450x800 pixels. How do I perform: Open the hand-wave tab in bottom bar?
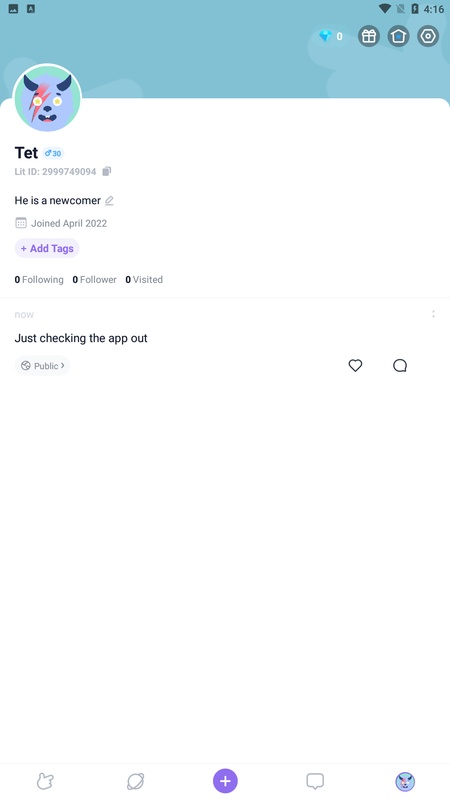[x=45, y=781]
